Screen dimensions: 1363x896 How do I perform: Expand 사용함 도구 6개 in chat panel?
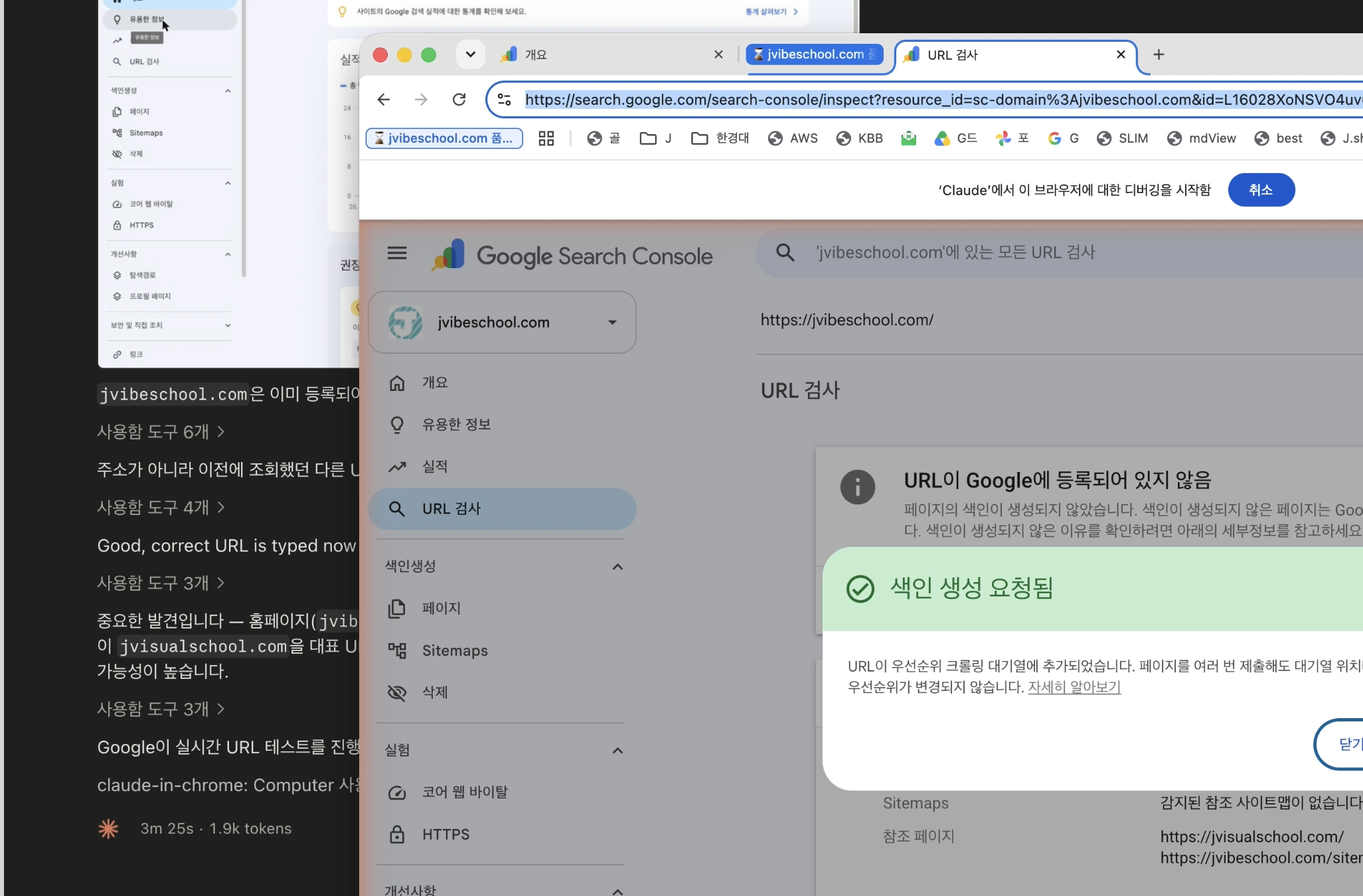[161, 431]
